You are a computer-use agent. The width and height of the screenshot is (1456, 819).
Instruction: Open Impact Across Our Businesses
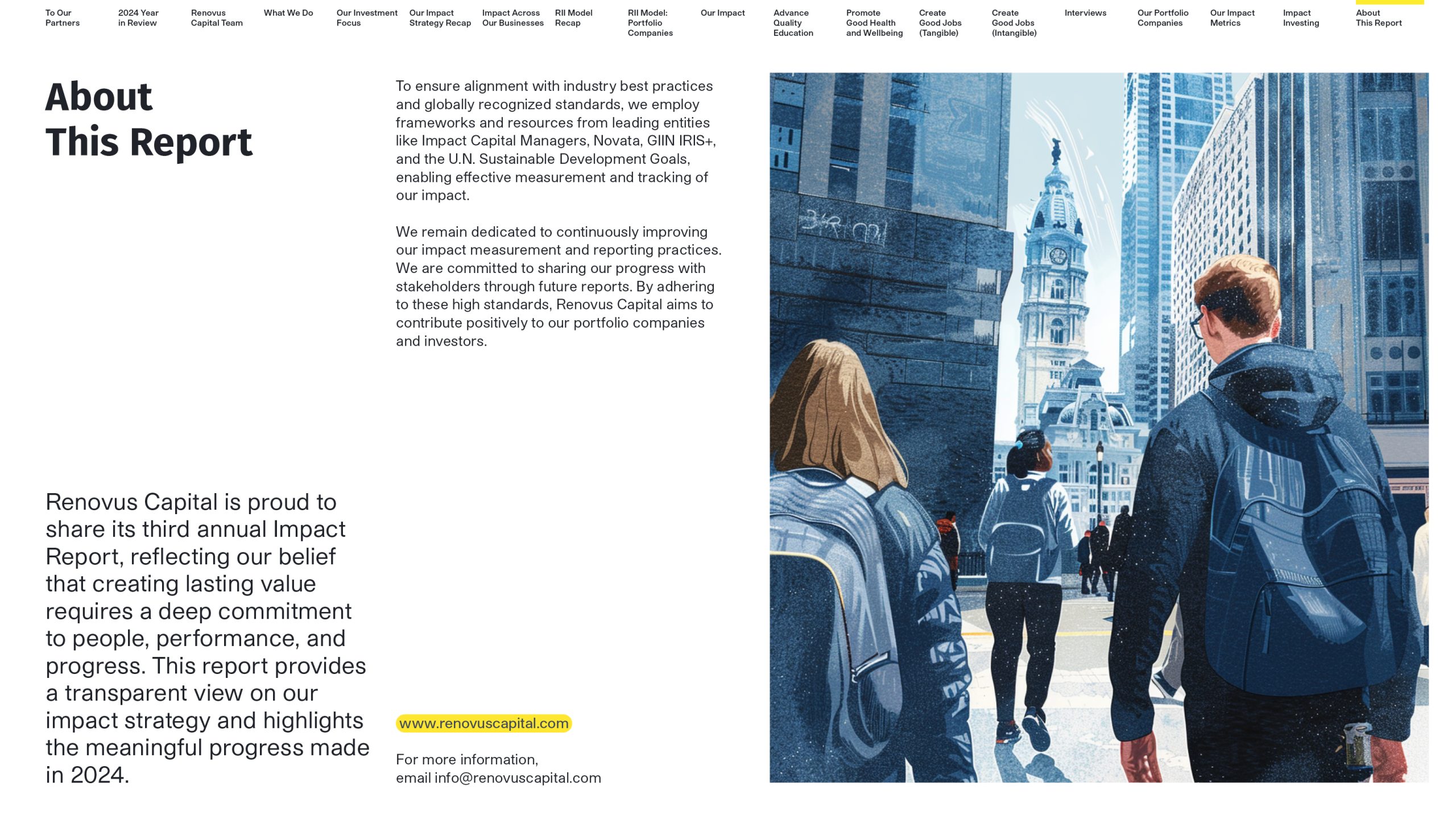coord(513,18)
